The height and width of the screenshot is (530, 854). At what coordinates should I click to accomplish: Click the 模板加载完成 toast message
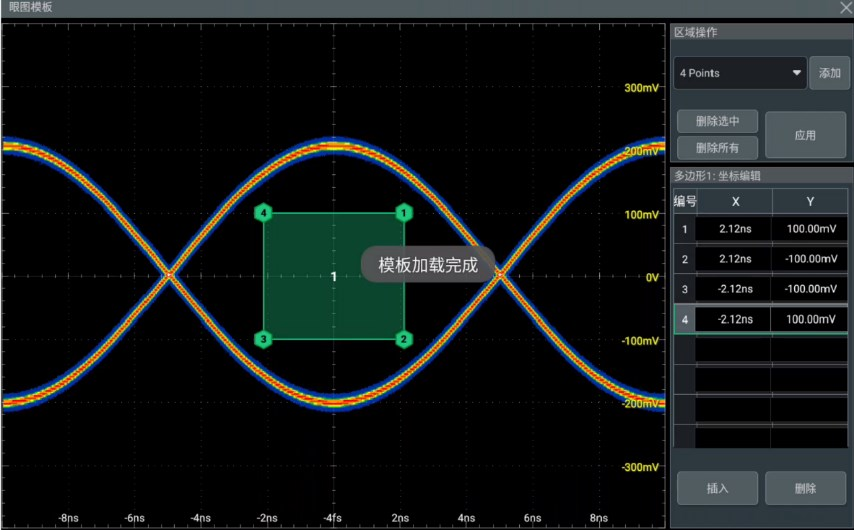pyautogui.click(x=428, y=265)
